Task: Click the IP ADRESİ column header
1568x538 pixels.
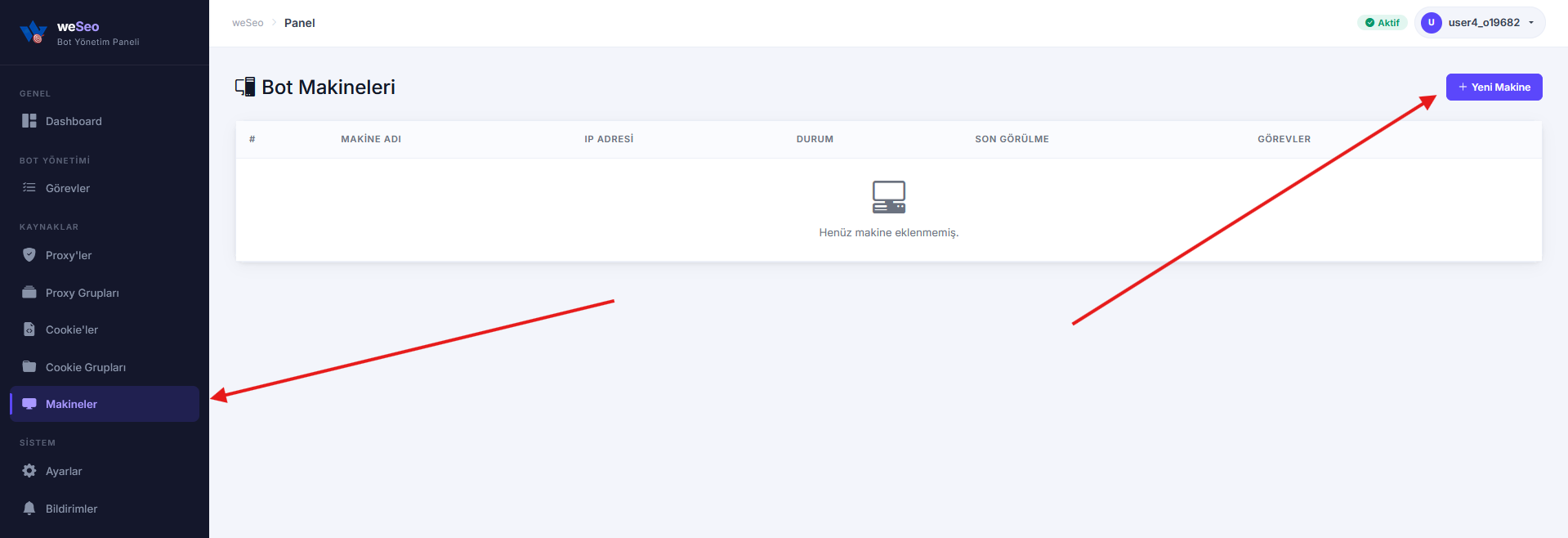Action: pyautogui.click(x=609, y=139)
